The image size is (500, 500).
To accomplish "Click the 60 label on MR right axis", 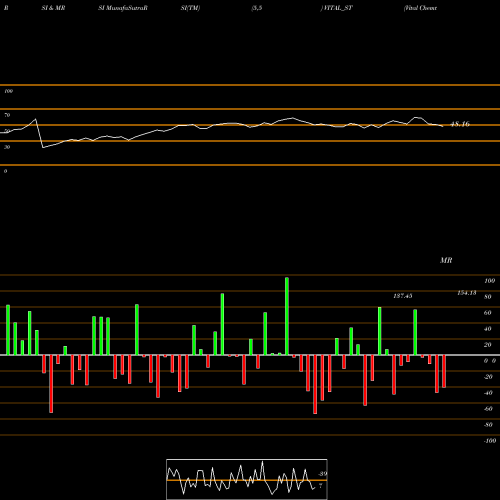I will pos(488,313).
